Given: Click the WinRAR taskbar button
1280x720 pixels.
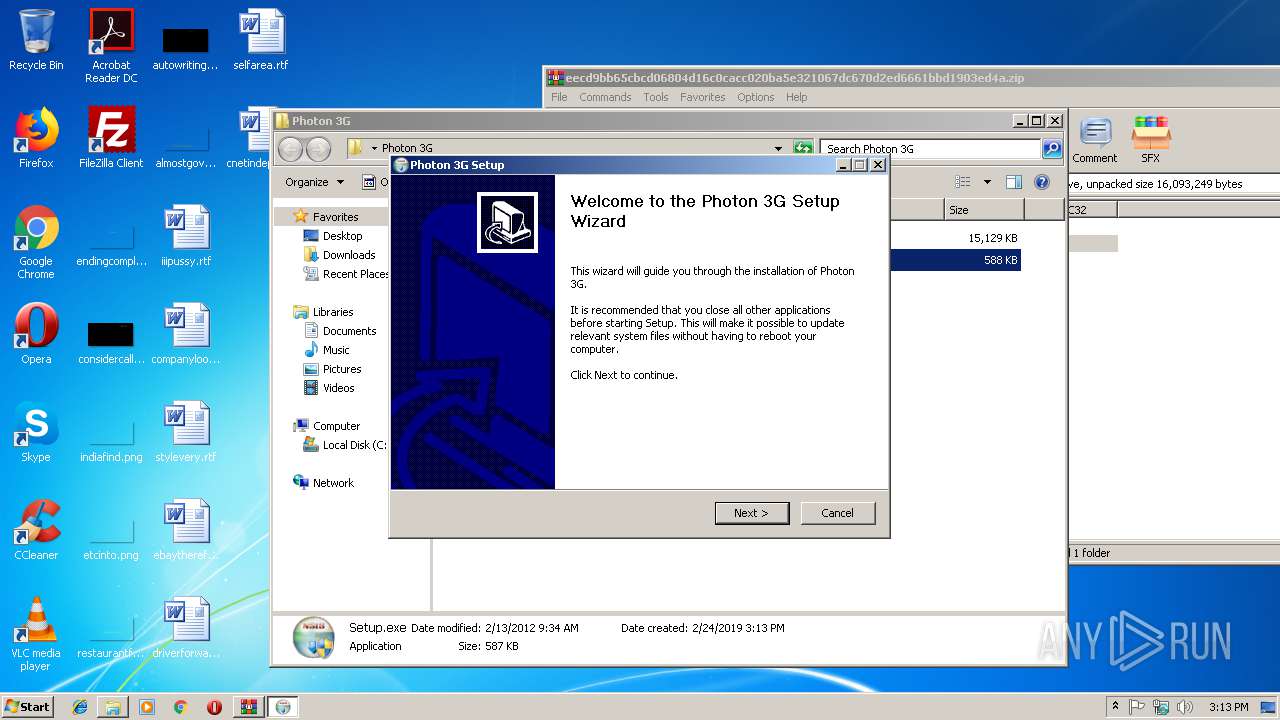Looking at the screenshot, I should click(249, 707).
